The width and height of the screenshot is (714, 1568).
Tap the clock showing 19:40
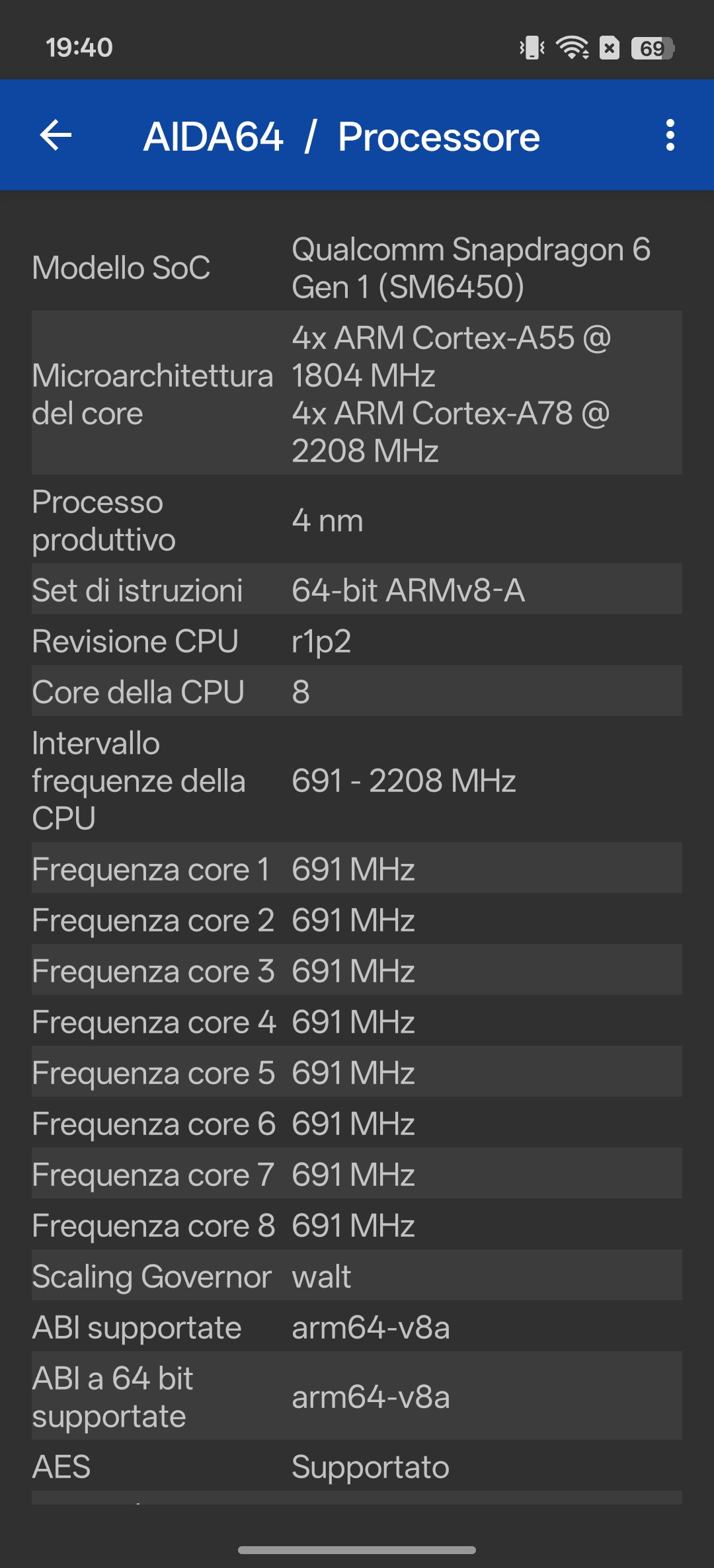(x=79, y=48)
